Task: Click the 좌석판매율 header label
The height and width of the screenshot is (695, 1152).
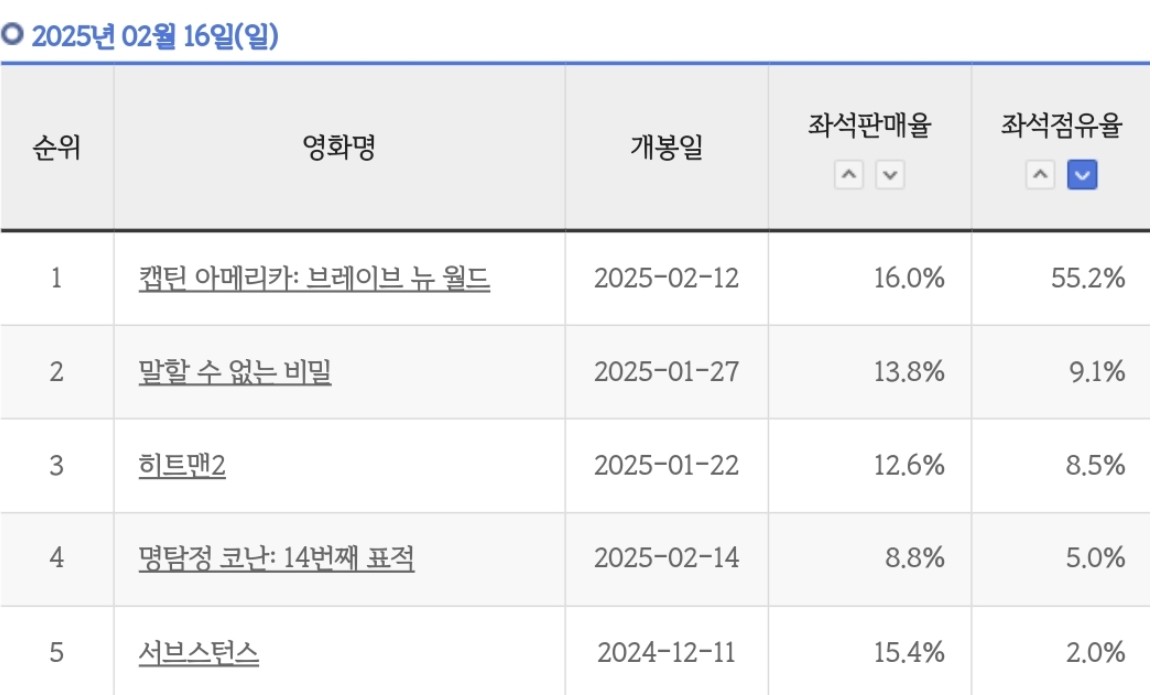Action: pos(869,127)
